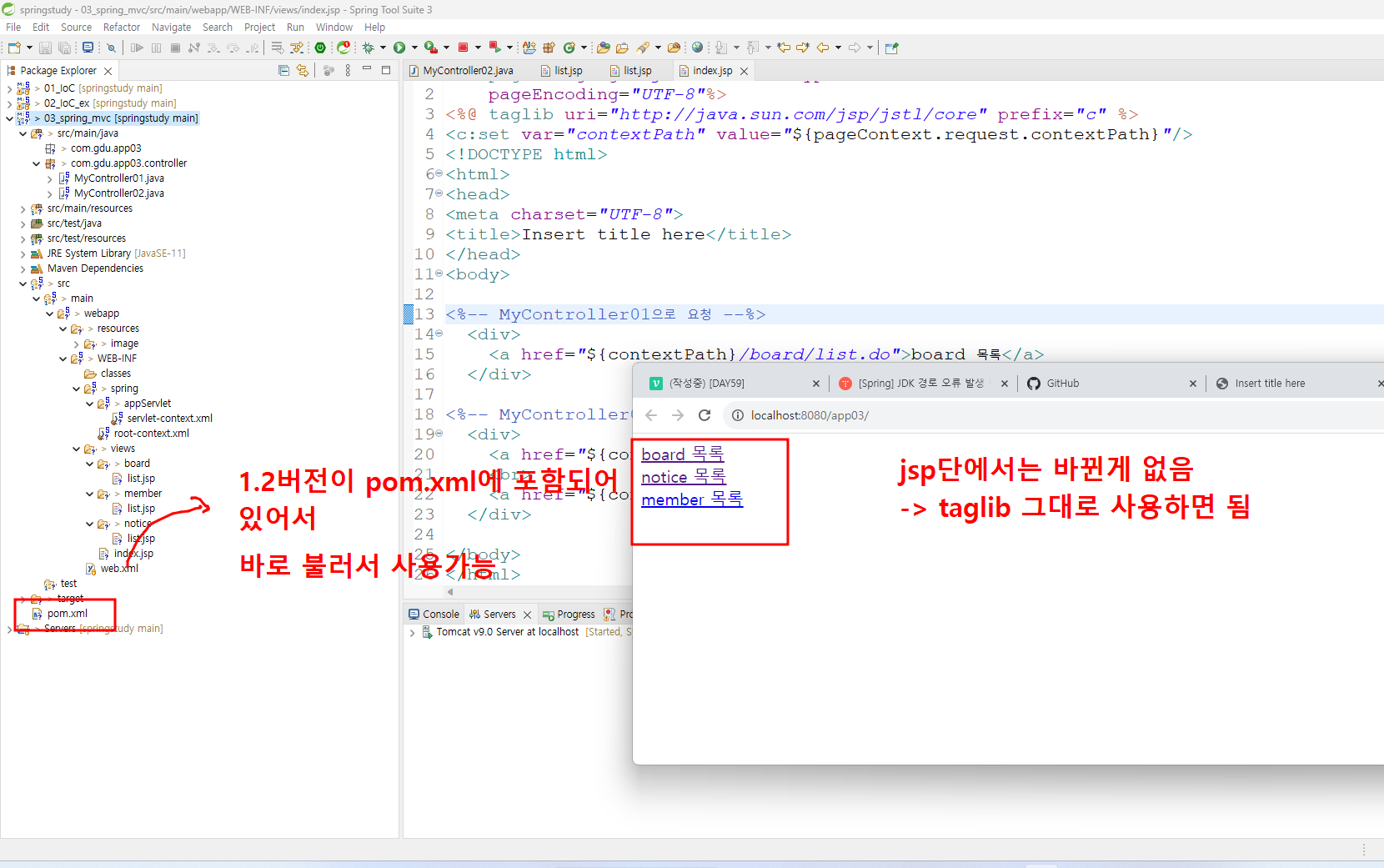The width and height of the screenshot is (1384, 868).
Task: Open the Window menu
Action: [x=333, y=28]
